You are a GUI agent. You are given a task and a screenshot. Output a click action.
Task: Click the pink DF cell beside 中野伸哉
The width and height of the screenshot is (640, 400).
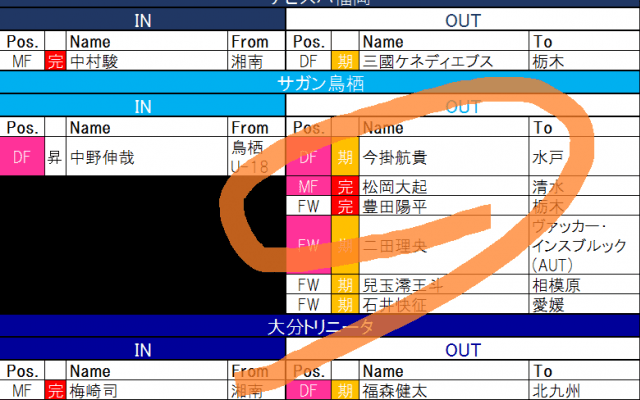tap(22, 157)
